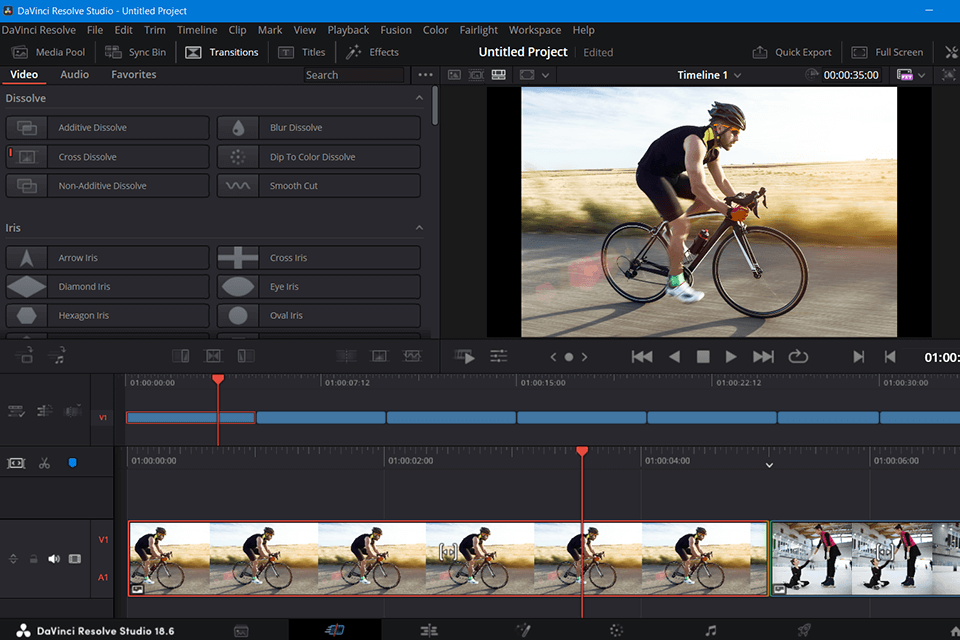Viewport: 960px width, 640px height.
Task: Mute the V1 track audio speaker
Action: (x=54, y=559)
